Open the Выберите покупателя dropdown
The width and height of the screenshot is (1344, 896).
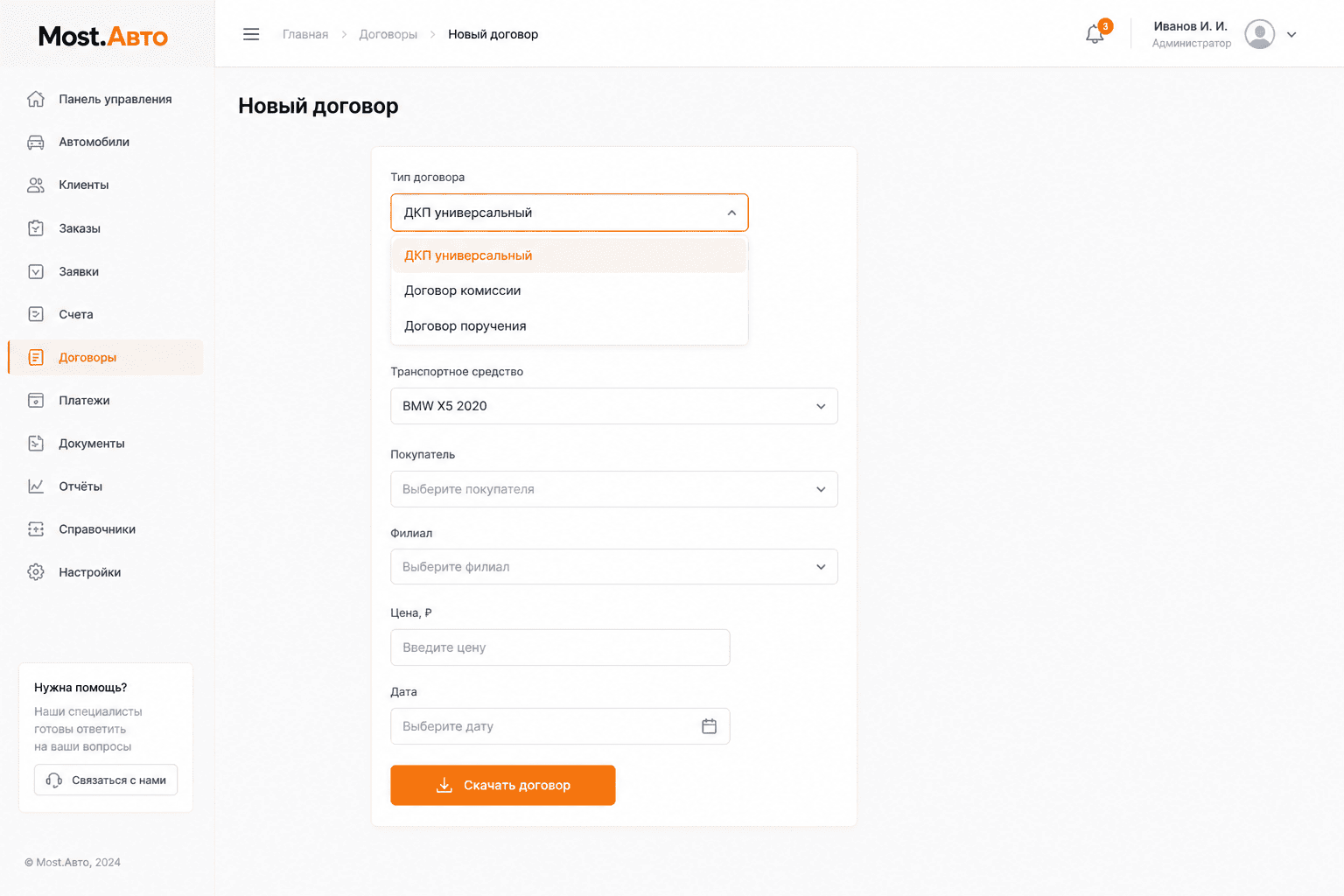[614, 489]
